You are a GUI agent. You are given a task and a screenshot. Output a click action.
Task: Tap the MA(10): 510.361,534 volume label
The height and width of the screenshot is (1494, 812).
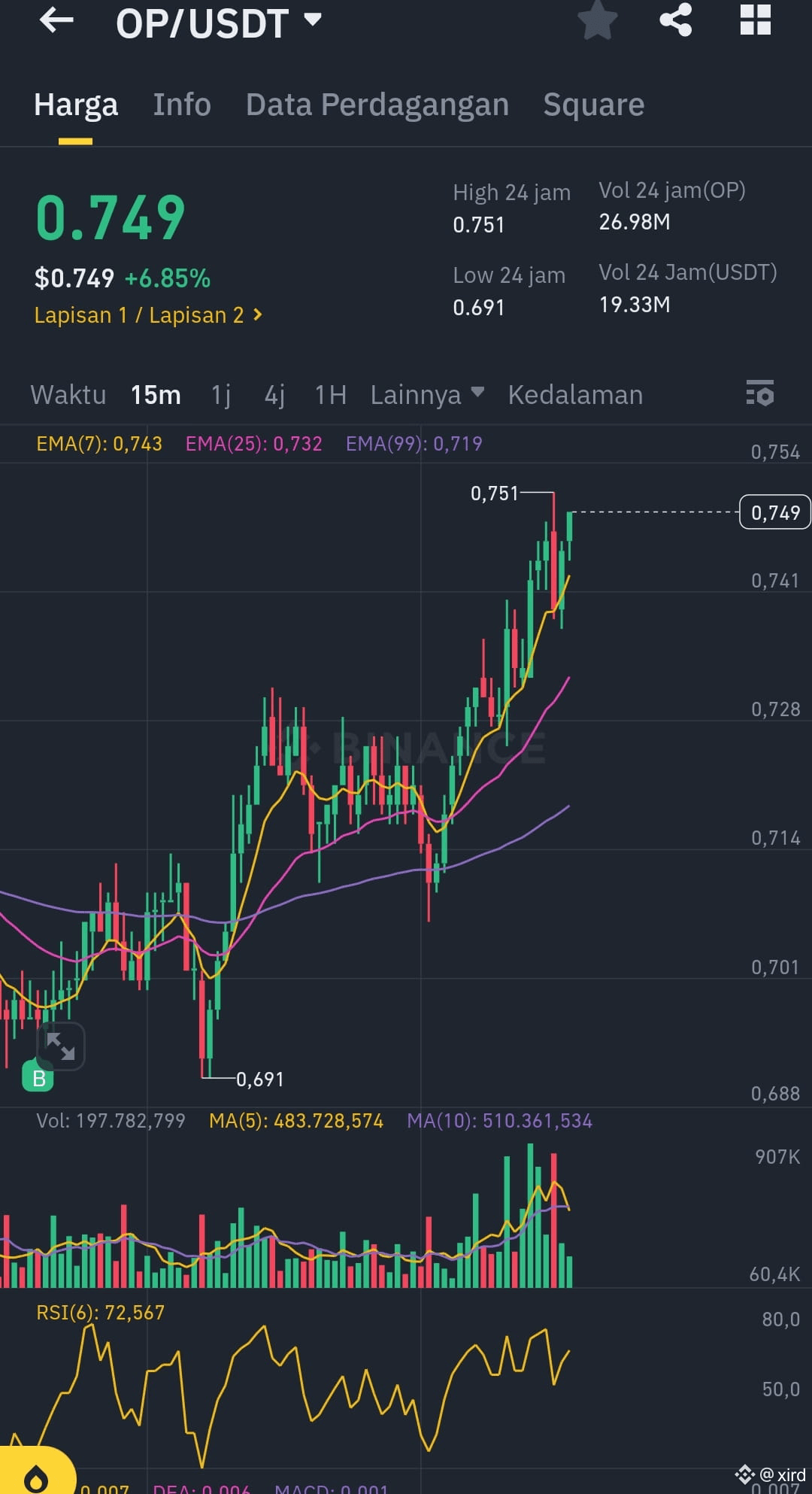click(499, 1121)
